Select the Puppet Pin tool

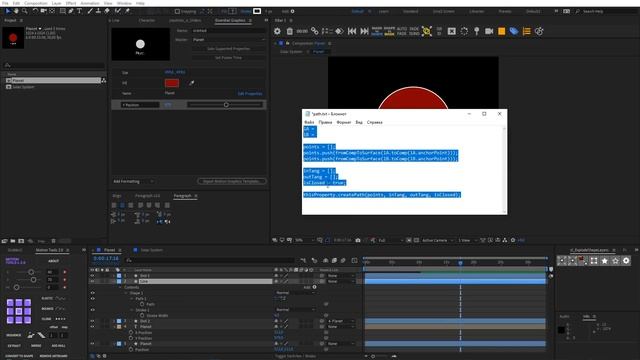coord(127,11)
